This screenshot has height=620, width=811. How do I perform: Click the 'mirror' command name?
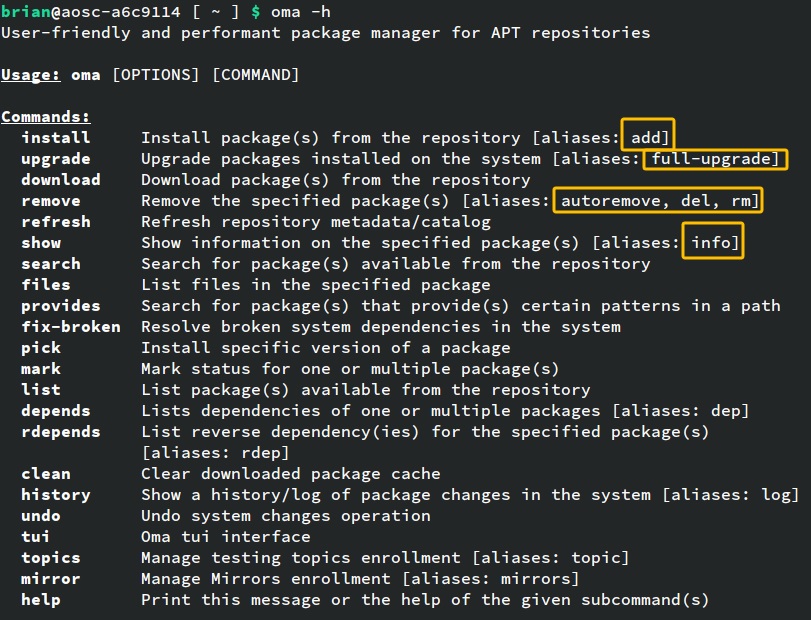pyautogui.click(x=51, y=579)
